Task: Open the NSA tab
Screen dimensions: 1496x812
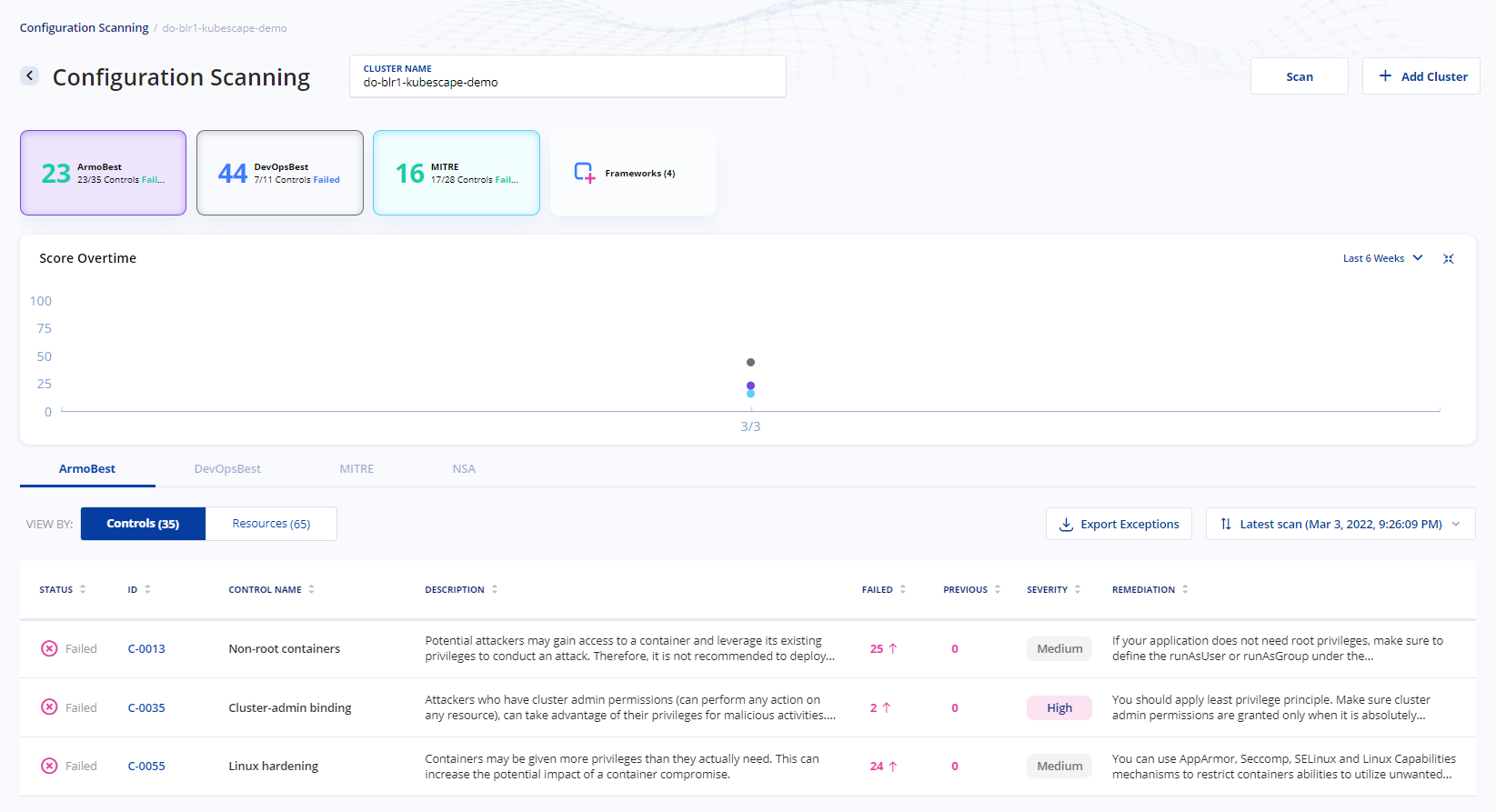Action: pyautogui.click(x=464, y=469)
